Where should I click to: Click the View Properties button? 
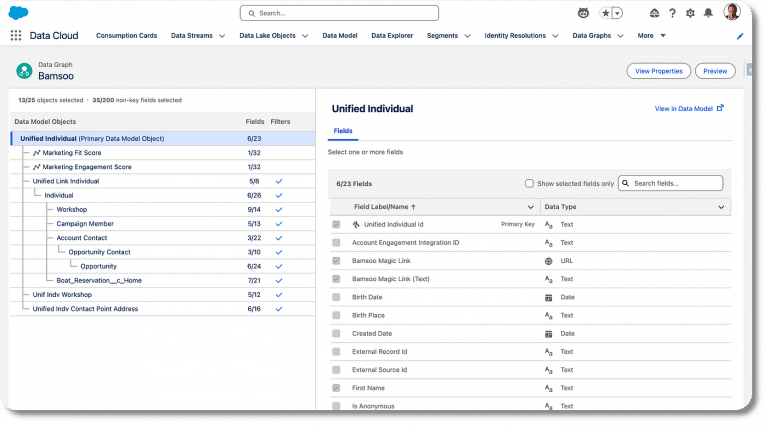[658, 71]
